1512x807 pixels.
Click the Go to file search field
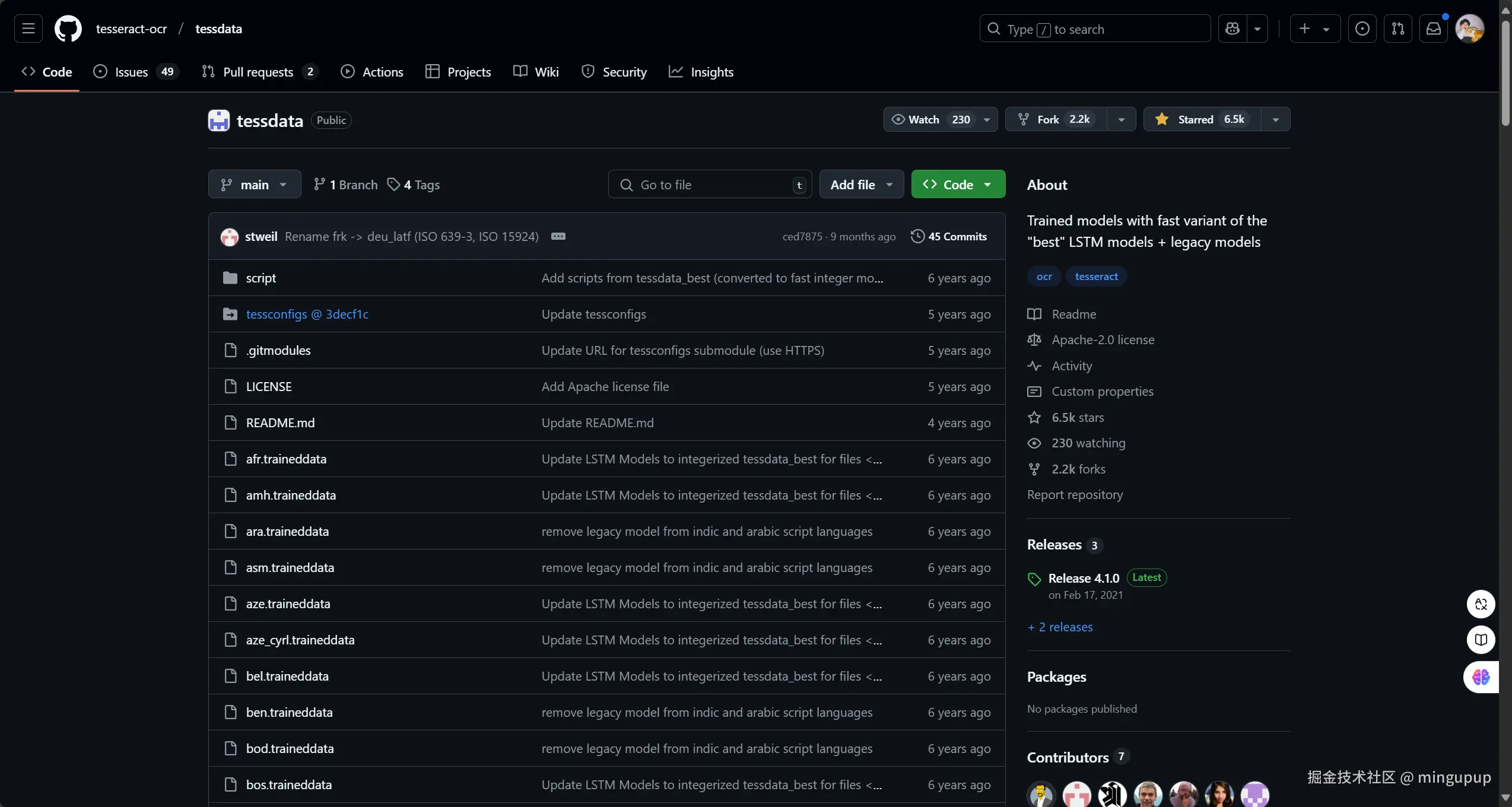[709, 185]
